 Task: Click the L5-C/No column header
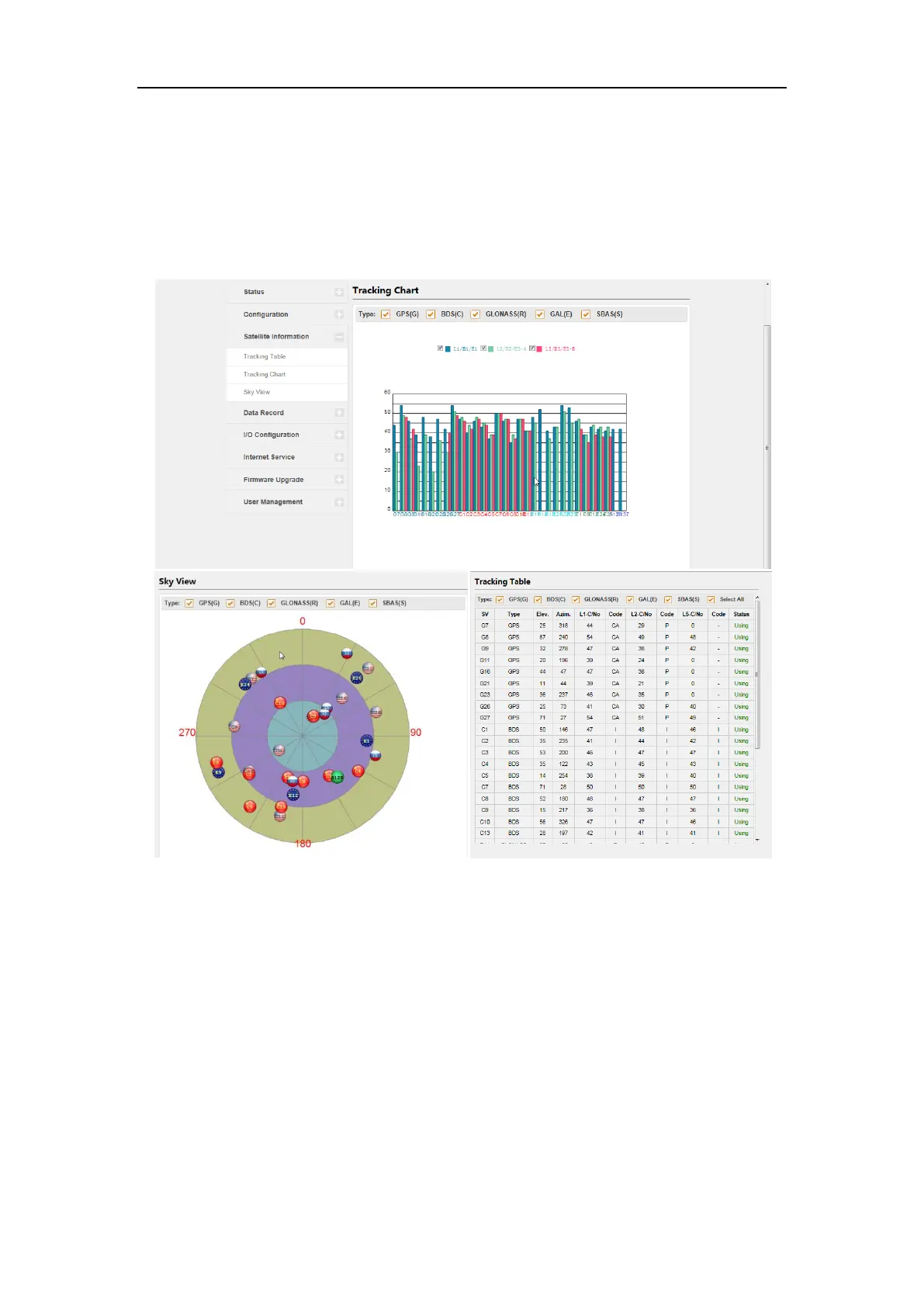coord(693,614)
